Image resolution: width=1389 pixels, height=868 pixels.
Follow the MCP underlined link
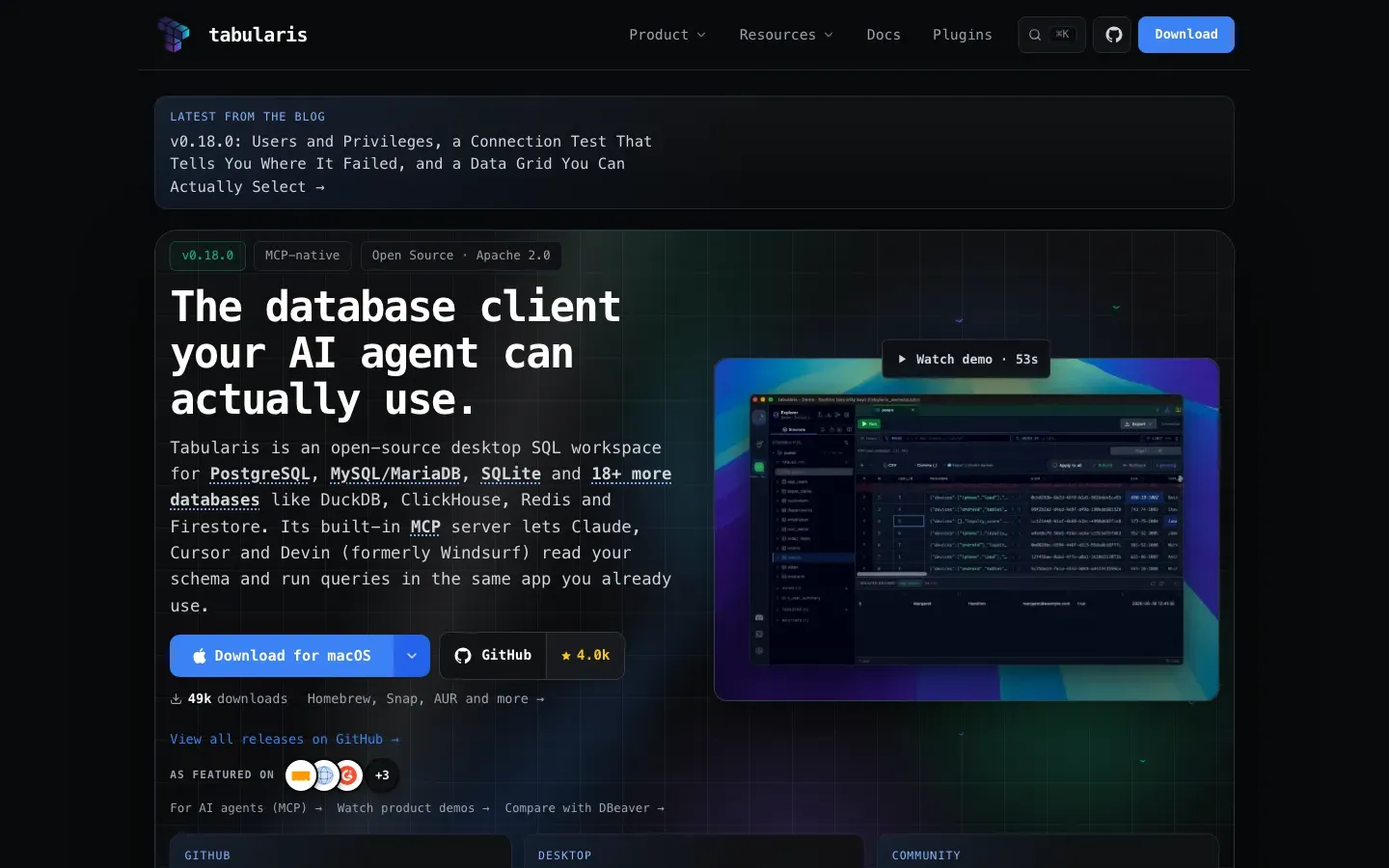click(425, 527)
